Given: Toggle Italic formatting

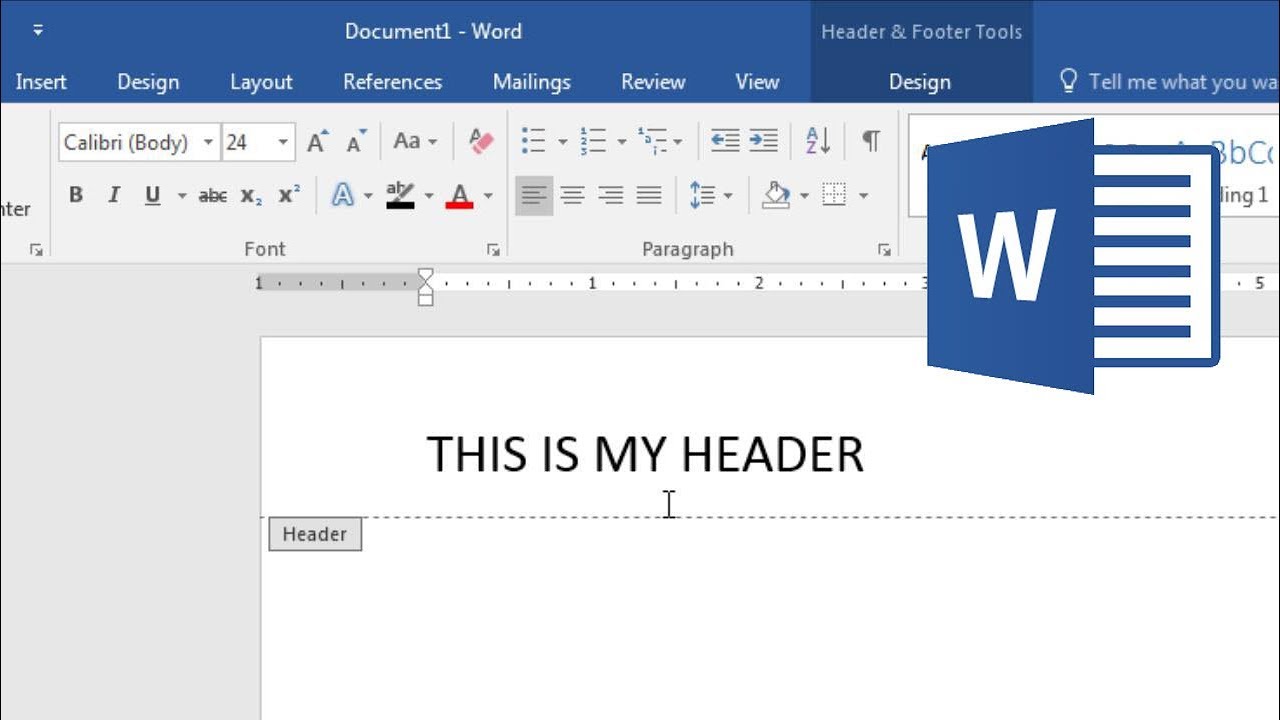Looking at the screenshot, I should pyautogui.click(x=114, y=195).
